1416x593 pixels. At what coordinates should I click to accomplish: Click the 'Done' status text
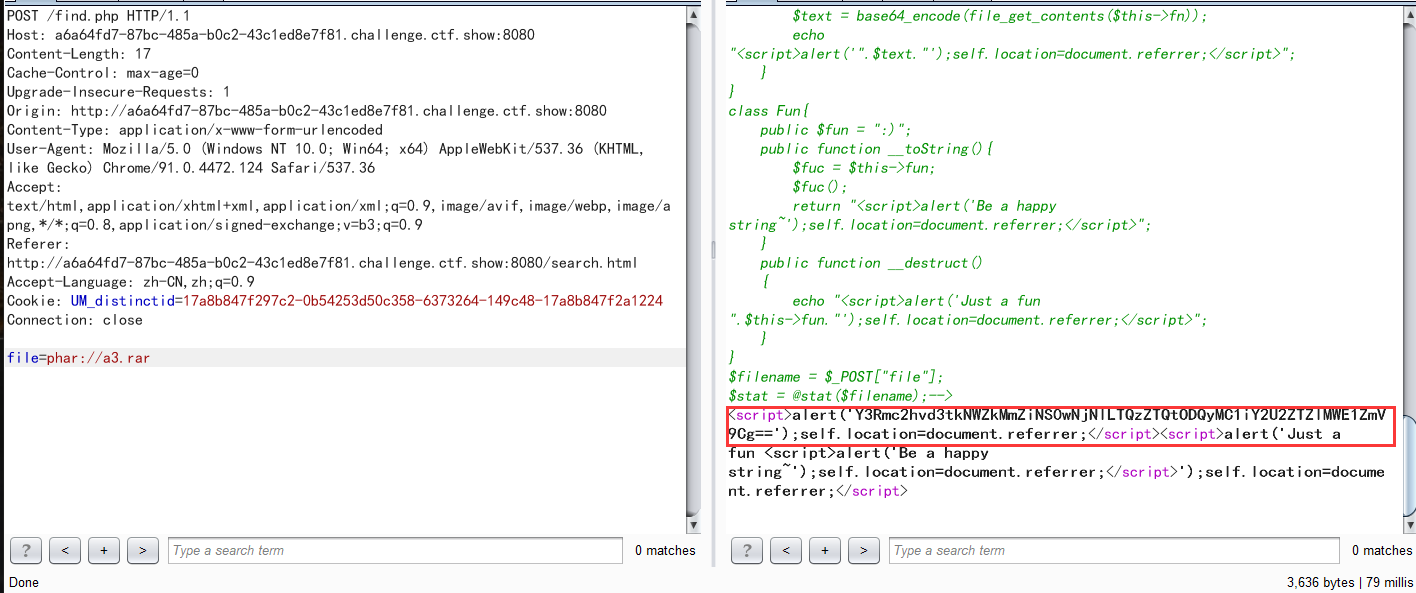point(23,582)
